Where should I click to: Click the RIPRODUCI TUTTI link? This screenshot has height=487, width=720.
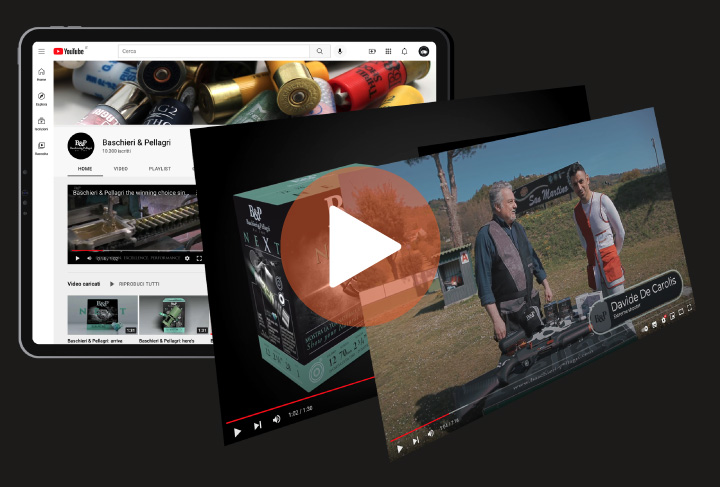coord(138,283)
